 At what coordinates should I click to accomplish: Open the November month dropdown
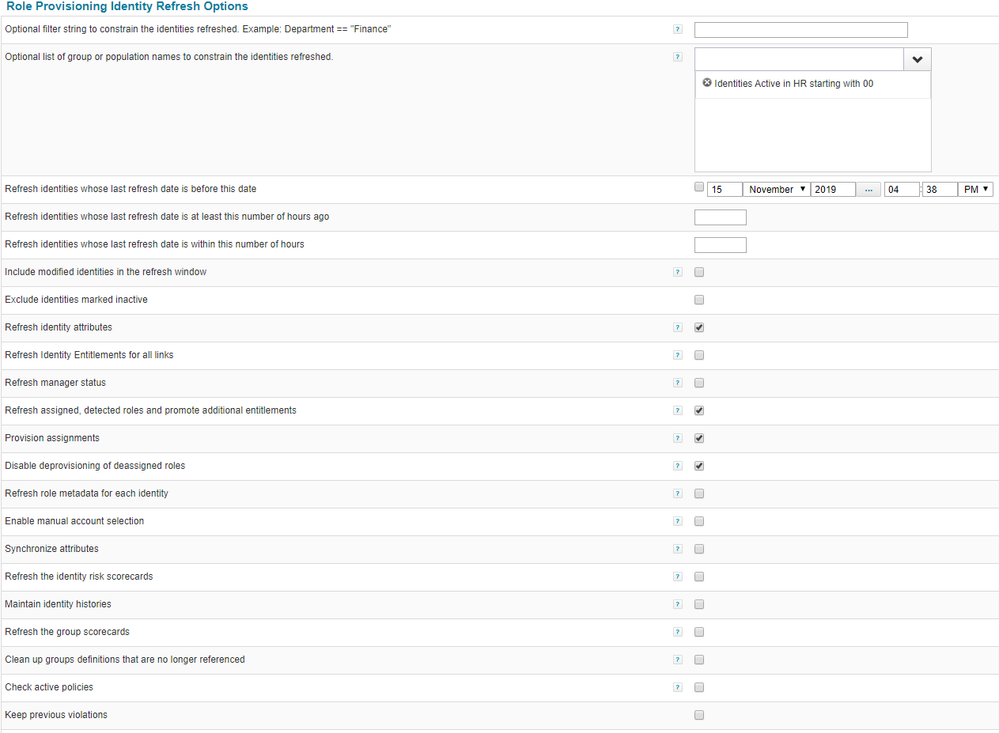[777, 189]
